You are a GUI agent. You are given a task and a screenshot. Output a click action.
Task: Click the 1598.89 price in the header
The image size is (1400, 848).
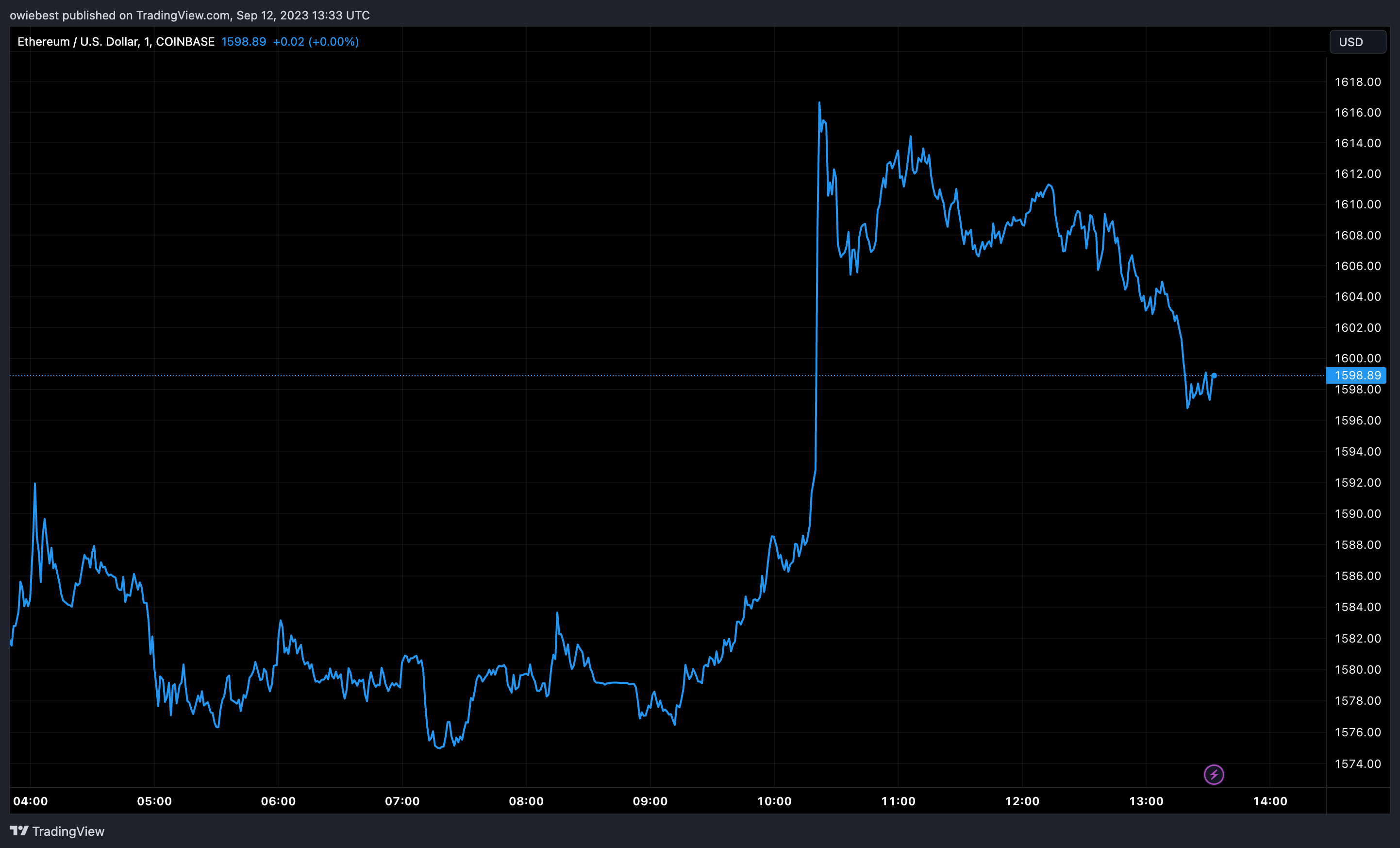(x=244, y=41)
